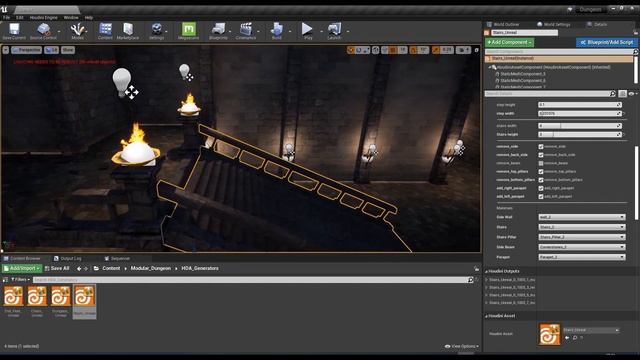Open View Options in Content Browser

click(x=462, y=347)
